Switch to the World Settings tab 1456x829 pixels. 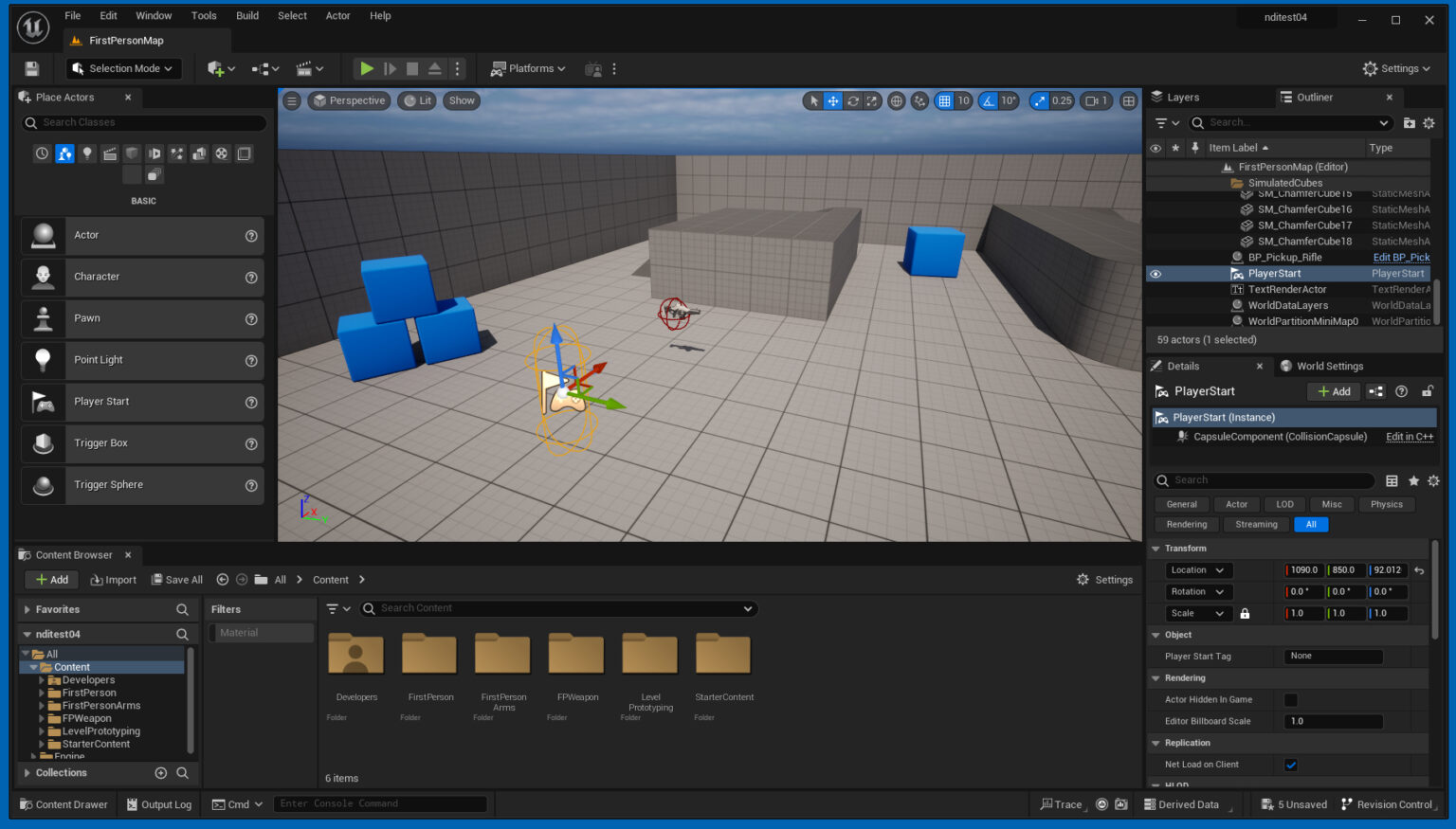[x=1321, y=366]
